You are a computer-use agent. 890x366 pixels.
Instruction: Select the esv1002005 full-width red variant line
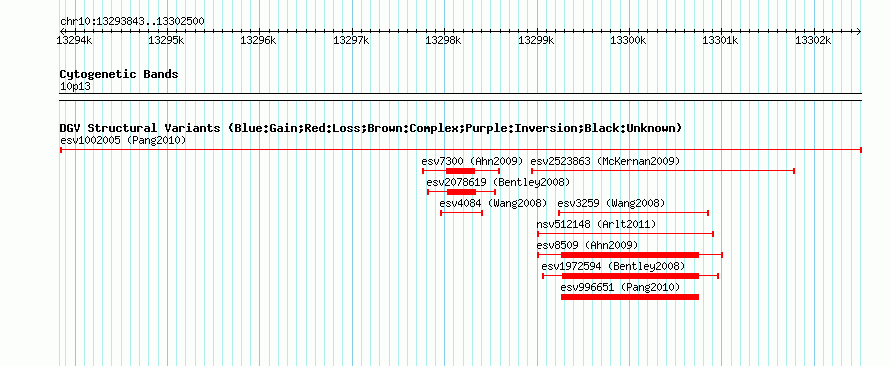[x=461, y=150]
